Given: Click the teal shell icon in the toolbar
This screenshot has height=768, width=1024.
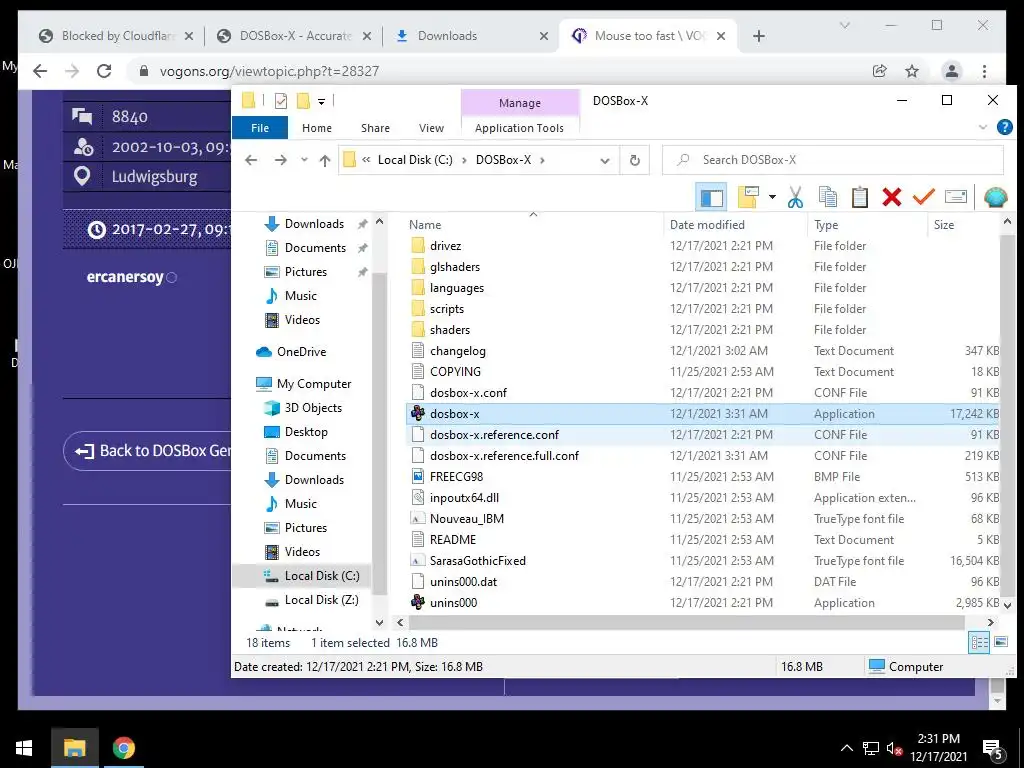Looking at the screenshot, I should click(995, 197).
